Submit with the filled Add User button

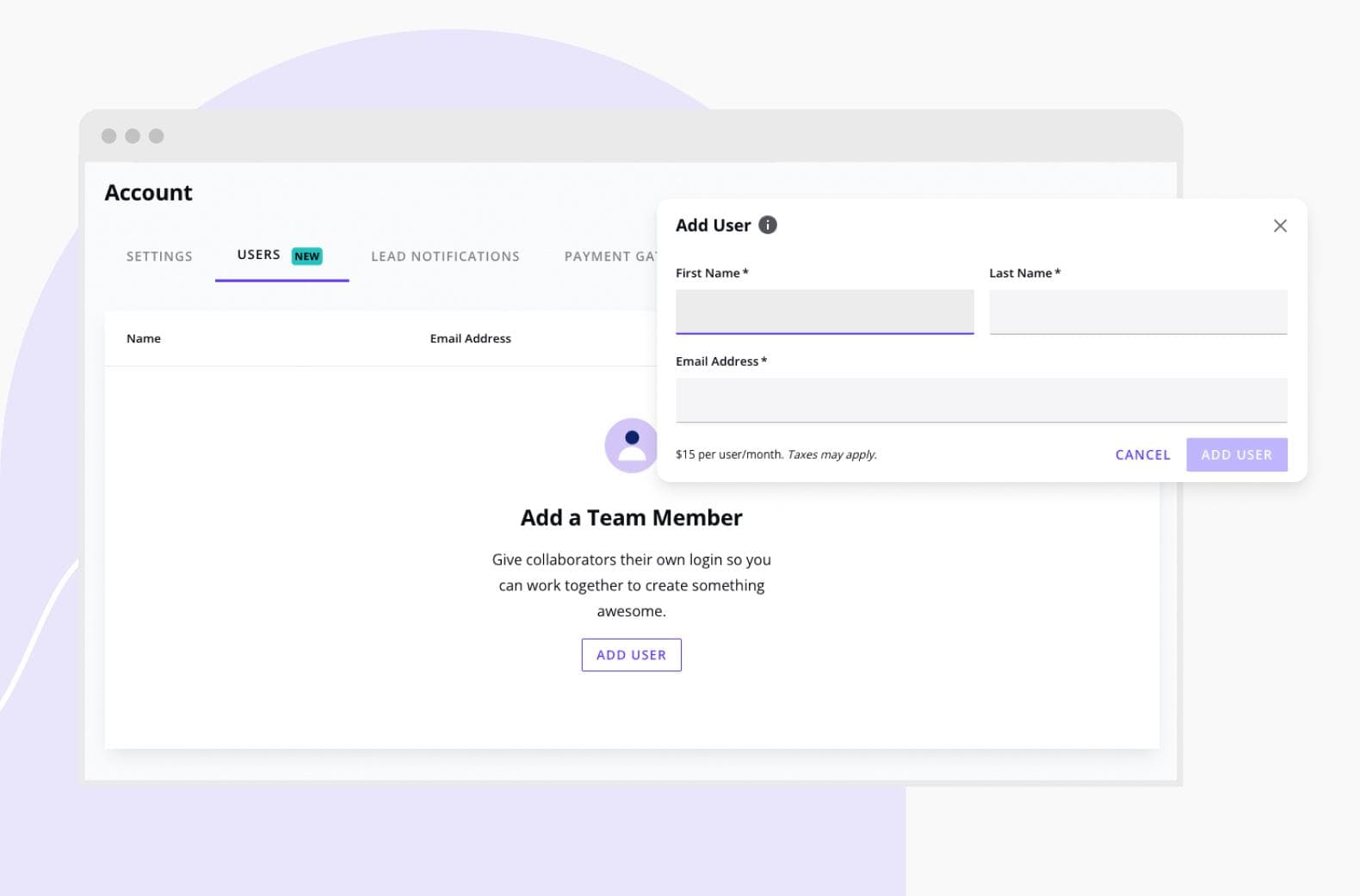[x=1237, y=454]
